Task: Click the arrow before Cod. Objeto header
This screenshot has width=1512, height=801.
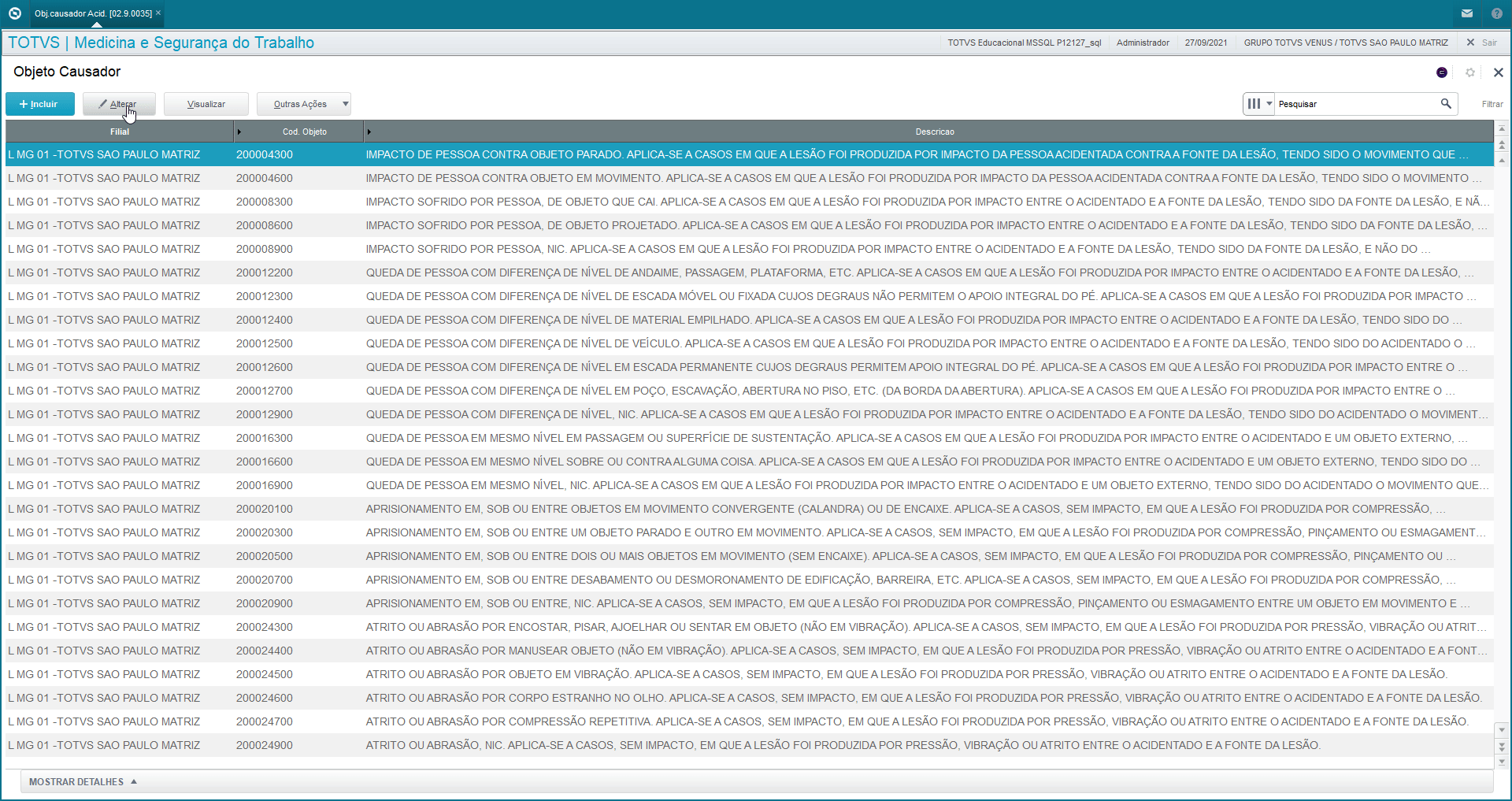Action: point(239,132)
